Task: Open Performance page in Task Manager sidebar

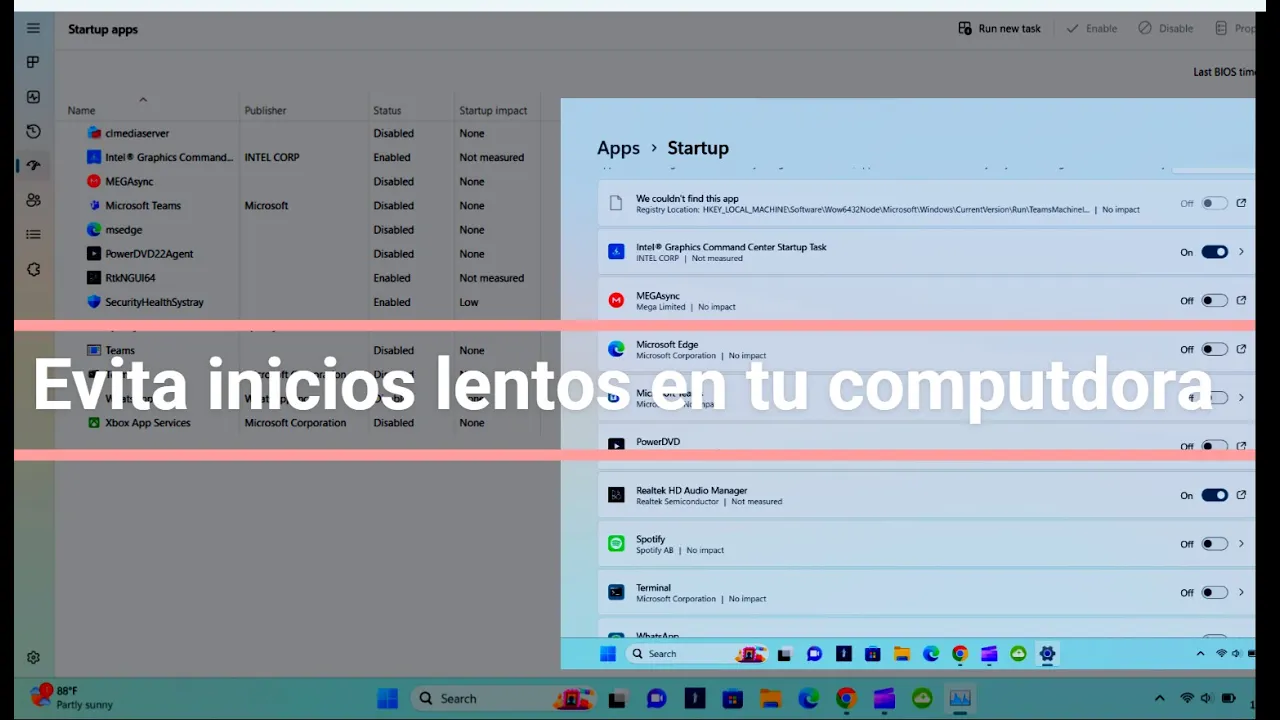Action: (x=33, y=97)
